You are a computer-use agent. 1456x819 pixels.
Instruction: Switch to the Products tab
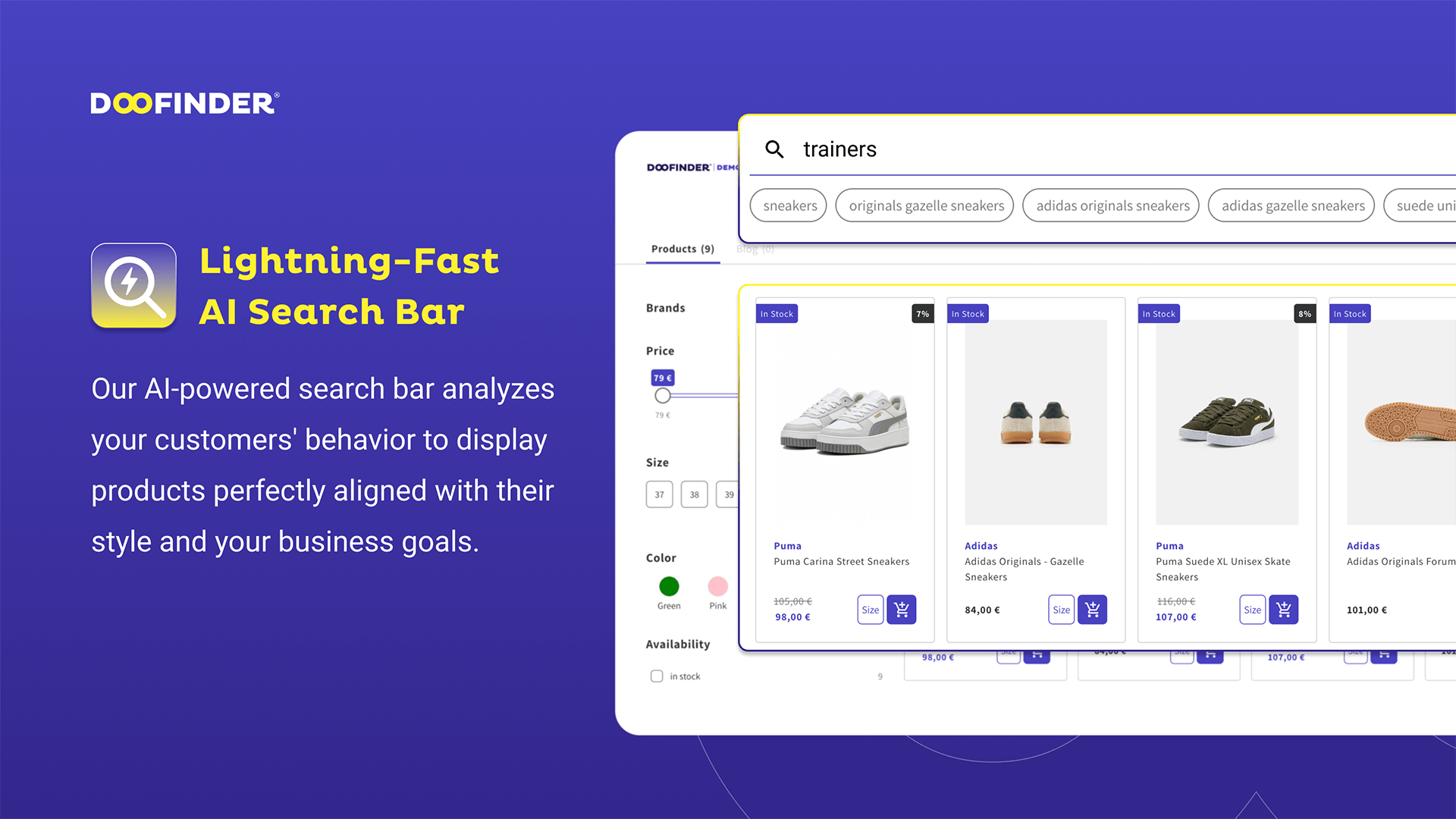click(682, 249)
